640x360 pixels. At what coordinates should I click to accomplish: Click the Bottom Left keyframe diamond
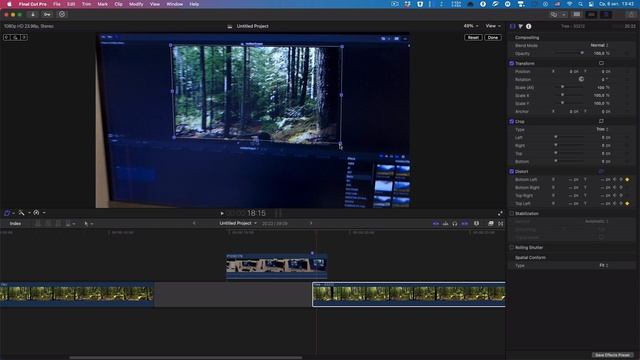(627, 180)
